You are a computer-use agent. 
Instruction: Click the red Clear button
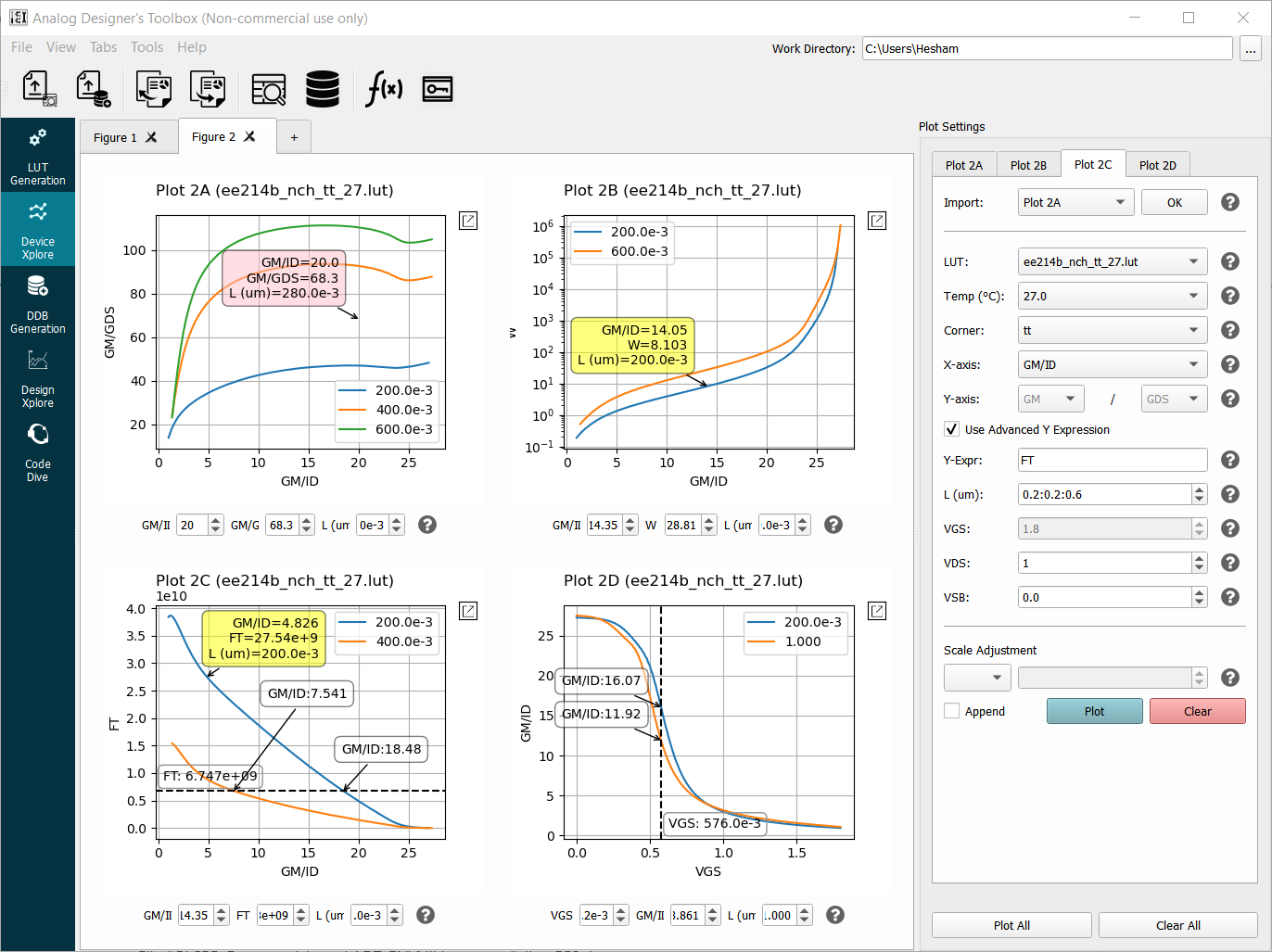pos(1198,711)
